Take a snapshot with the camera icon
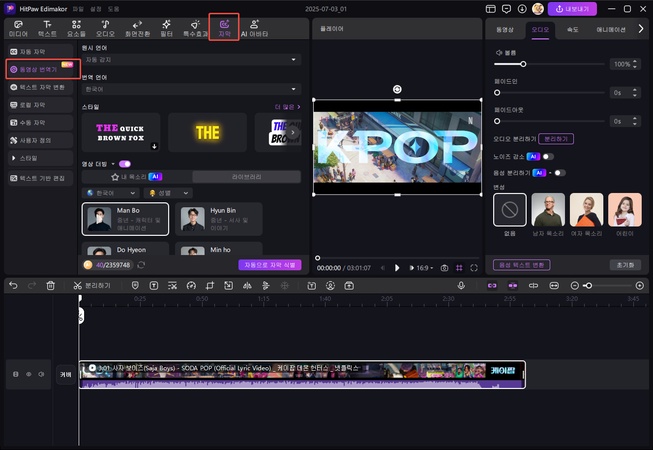The height and width of the screenshot is (450, 653). 444,268
